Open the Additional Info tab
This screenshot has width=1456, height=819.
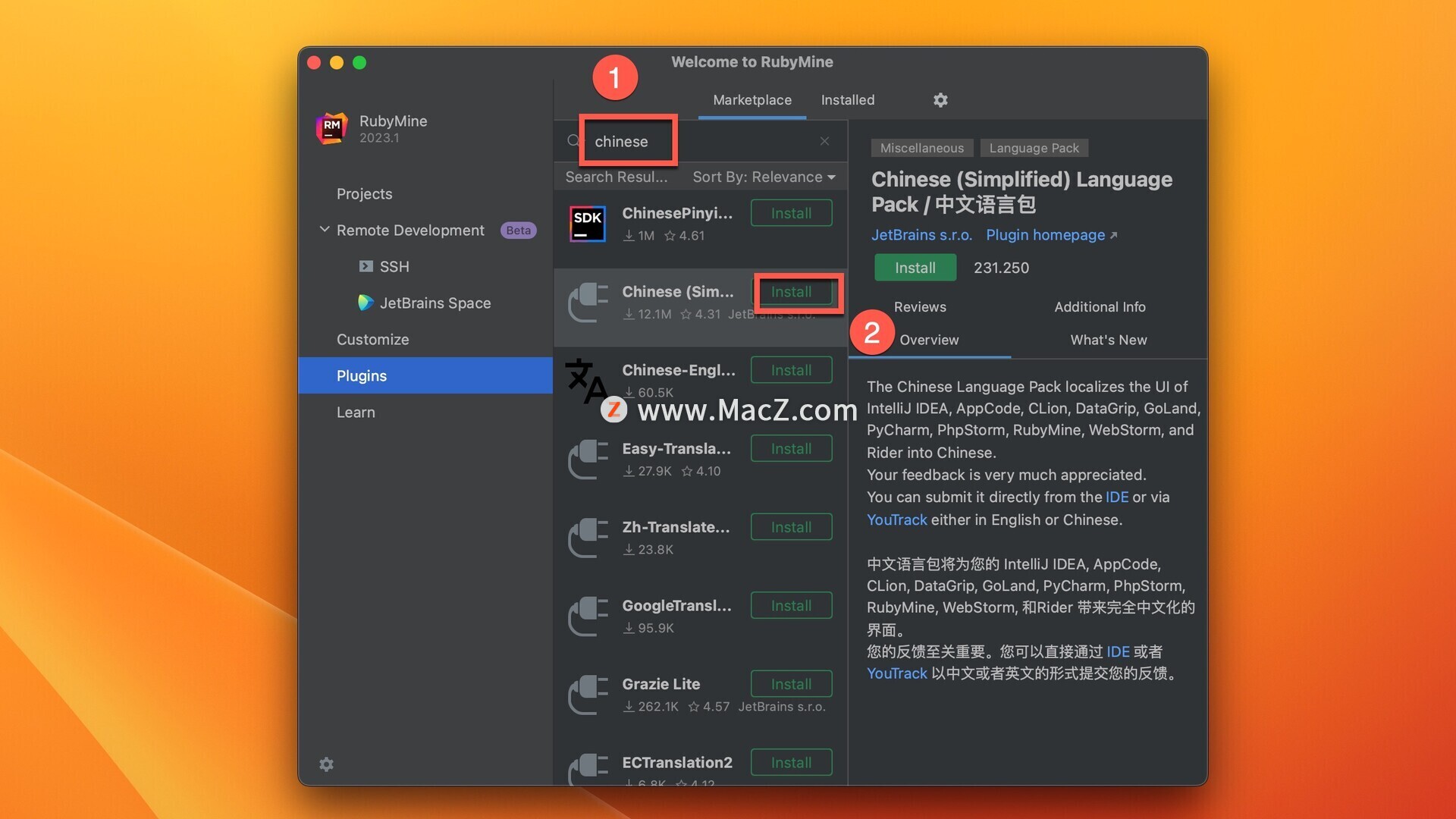coord(1100,307)
